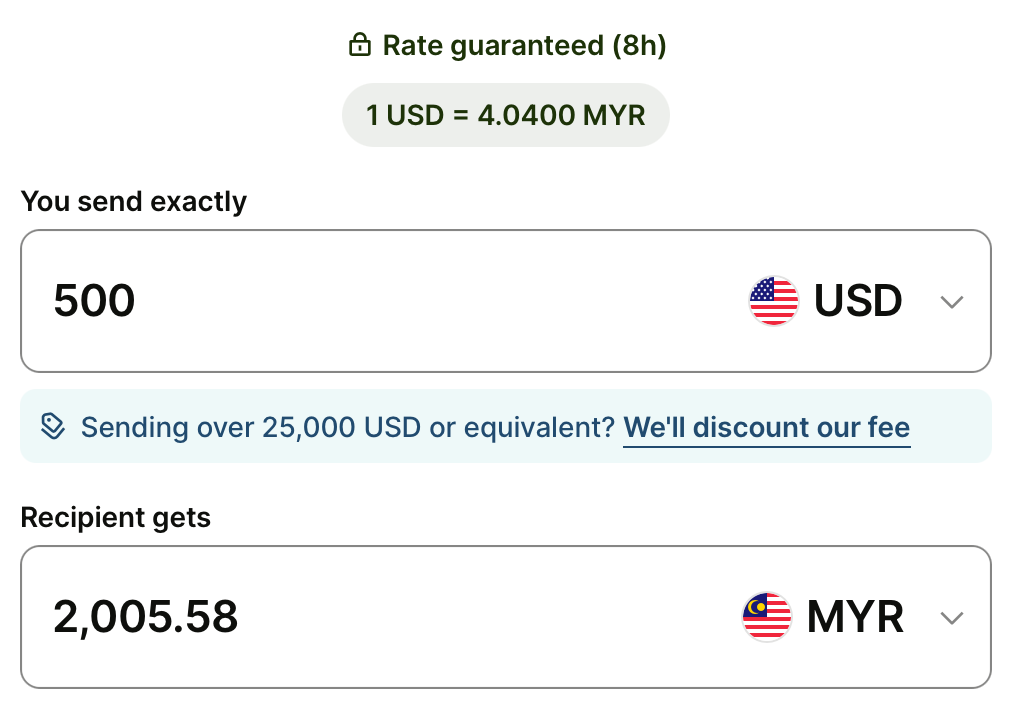Click the "Recipient gets" label

tap(116, 517)
